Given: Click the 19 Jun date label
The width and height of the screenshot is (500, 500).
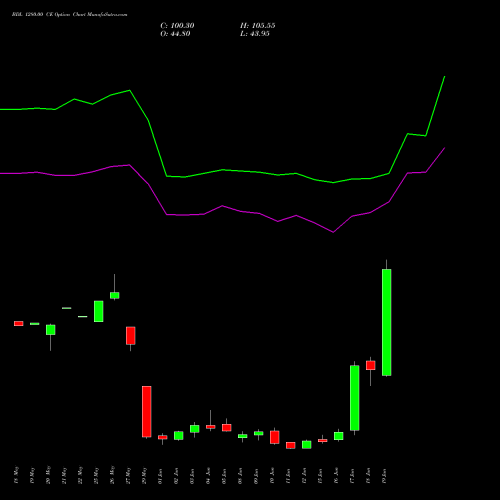Looking at the screenshot, I should click(384, 476).
